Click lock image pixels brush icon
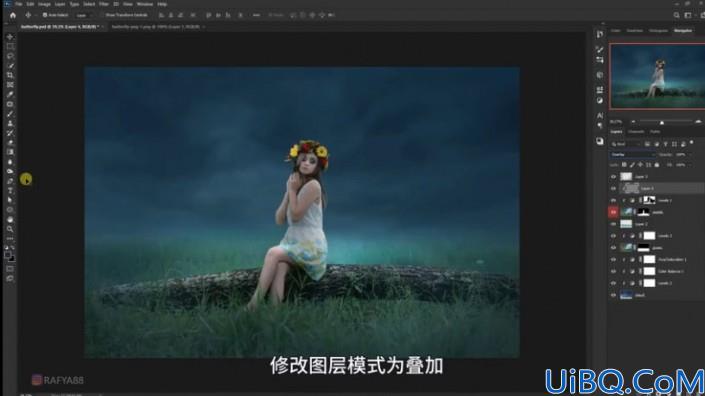The width and height of the screenshot is (705, 396). [x=632, y=165]
